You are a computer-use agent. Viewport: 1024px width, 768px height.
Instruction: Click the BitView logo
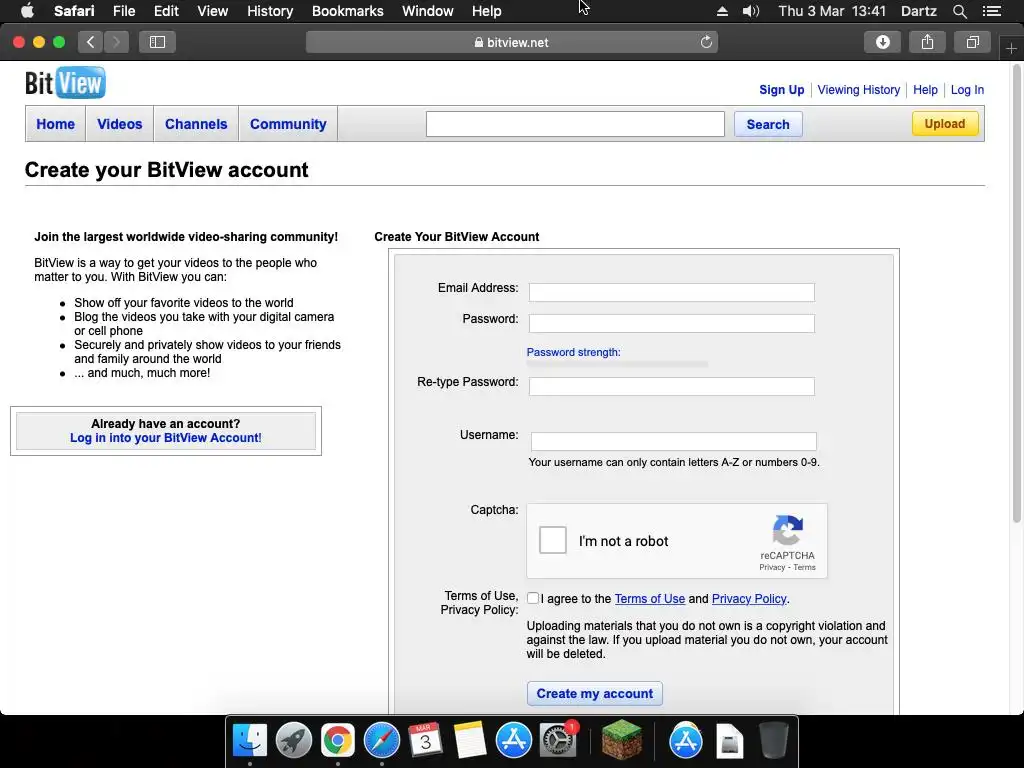click(x=65, y=83)
